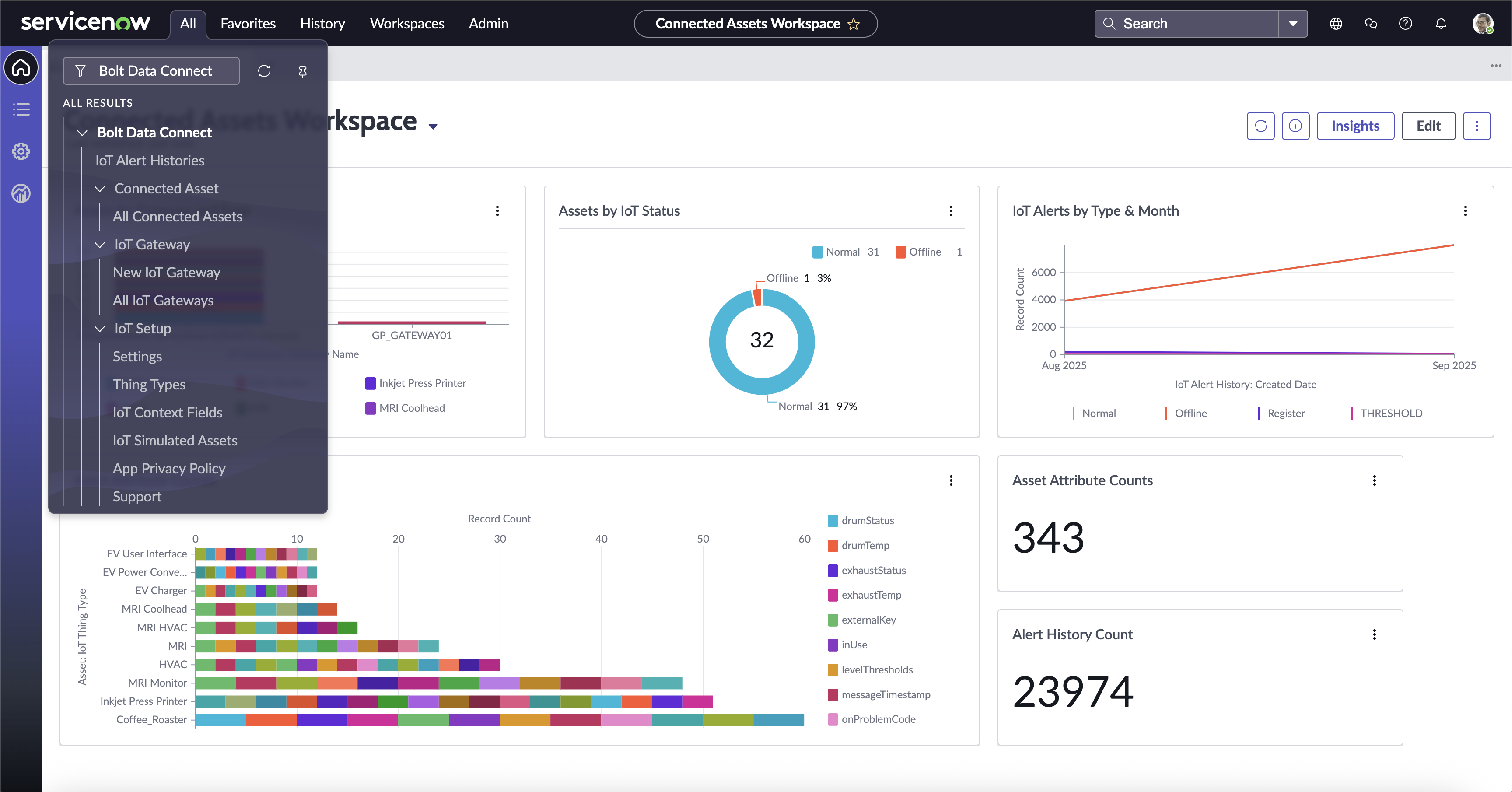
Task: Click the Offline legend swatch in donut chart
Action: 900,252
